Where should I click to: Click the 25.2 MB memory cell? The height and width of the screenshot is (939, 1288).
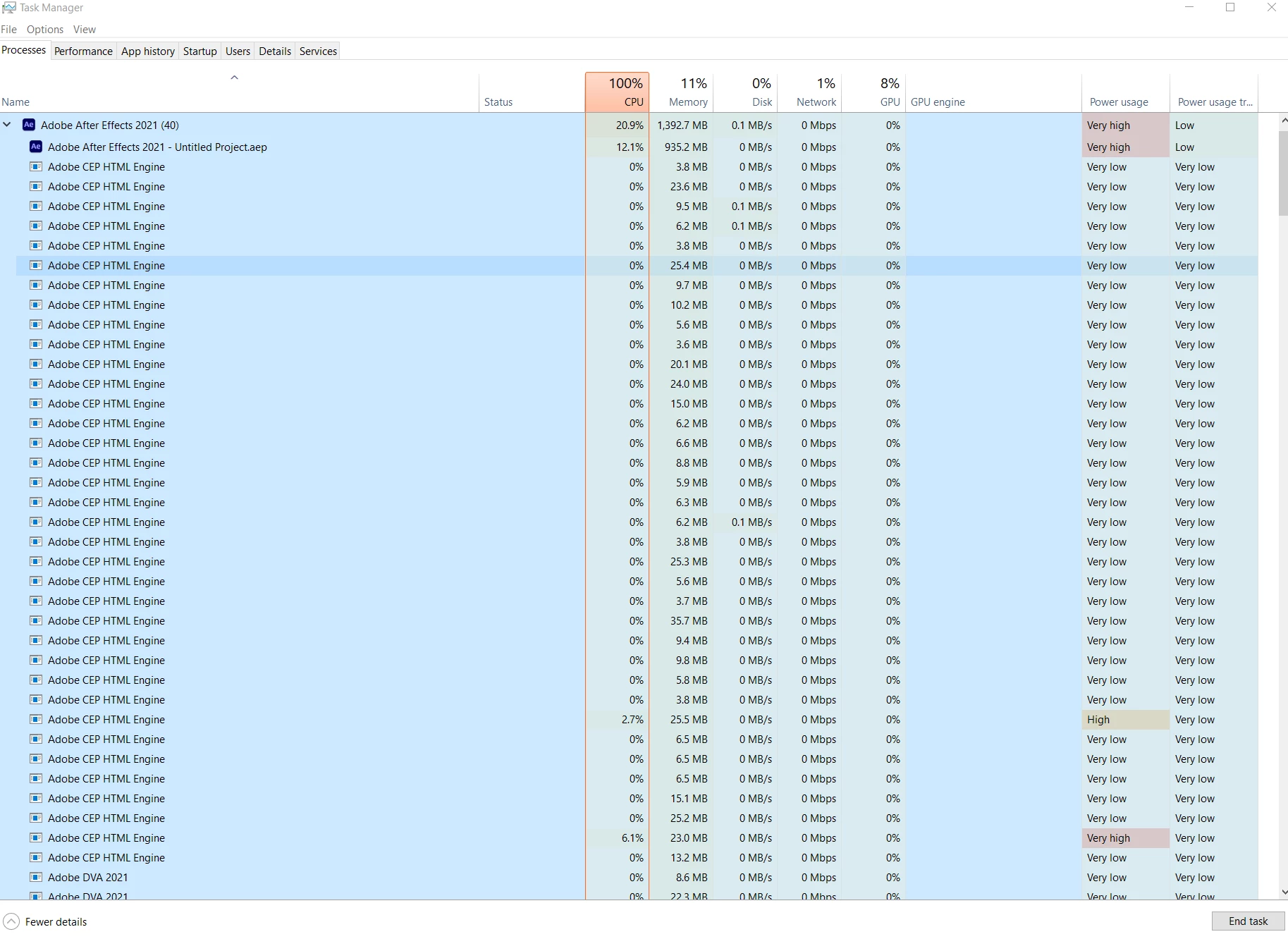click(682, 818)
